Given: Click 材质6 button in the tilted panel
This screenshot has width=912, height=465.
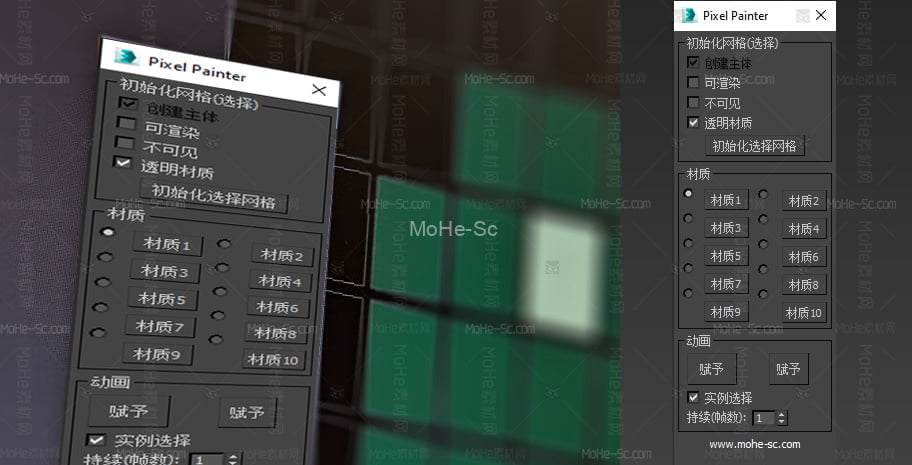Looking at the screenshot, I should pos(278,308).
